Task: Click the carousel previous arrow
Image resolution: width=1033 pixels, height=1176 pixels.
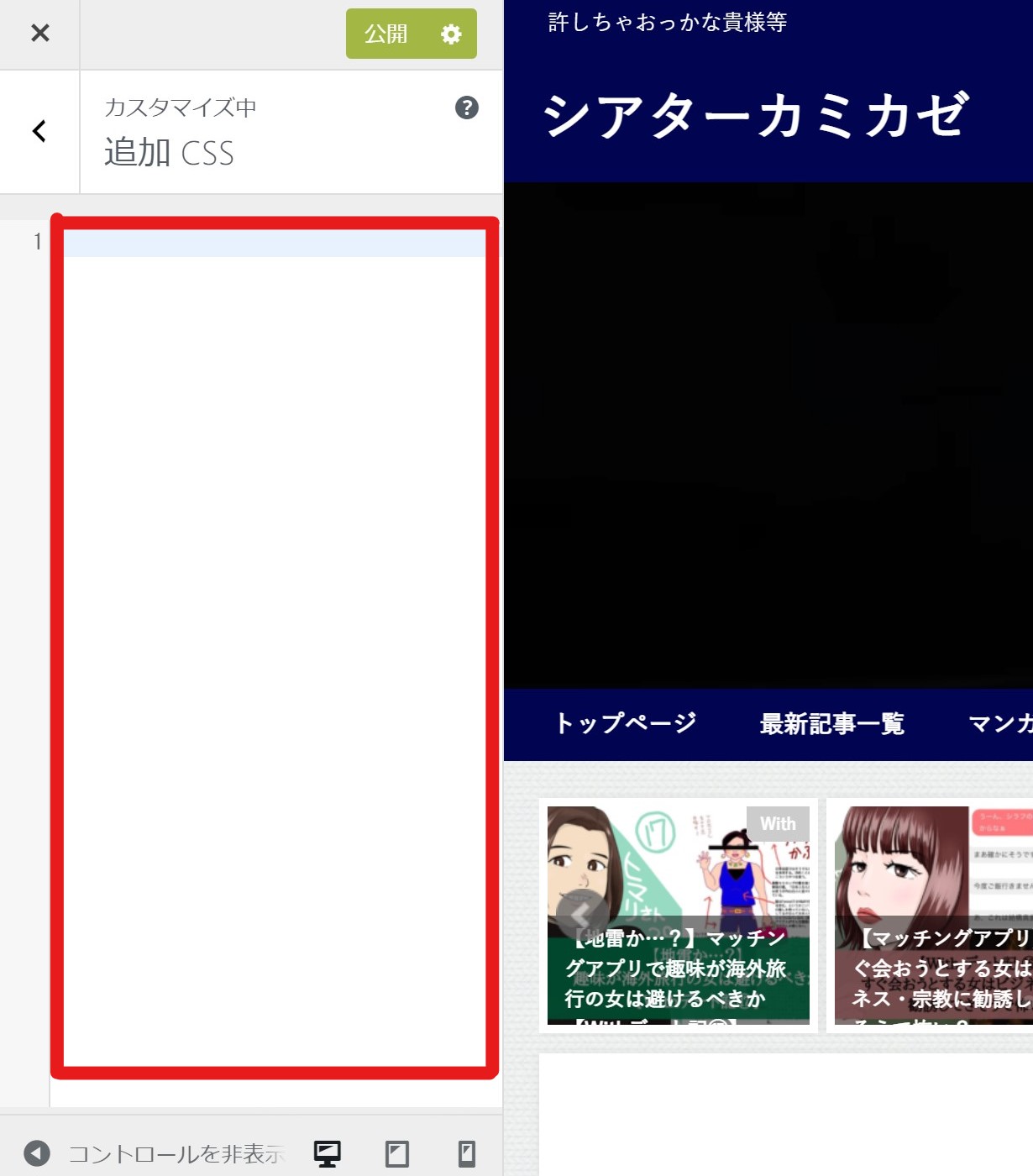Action: (581, 914)
